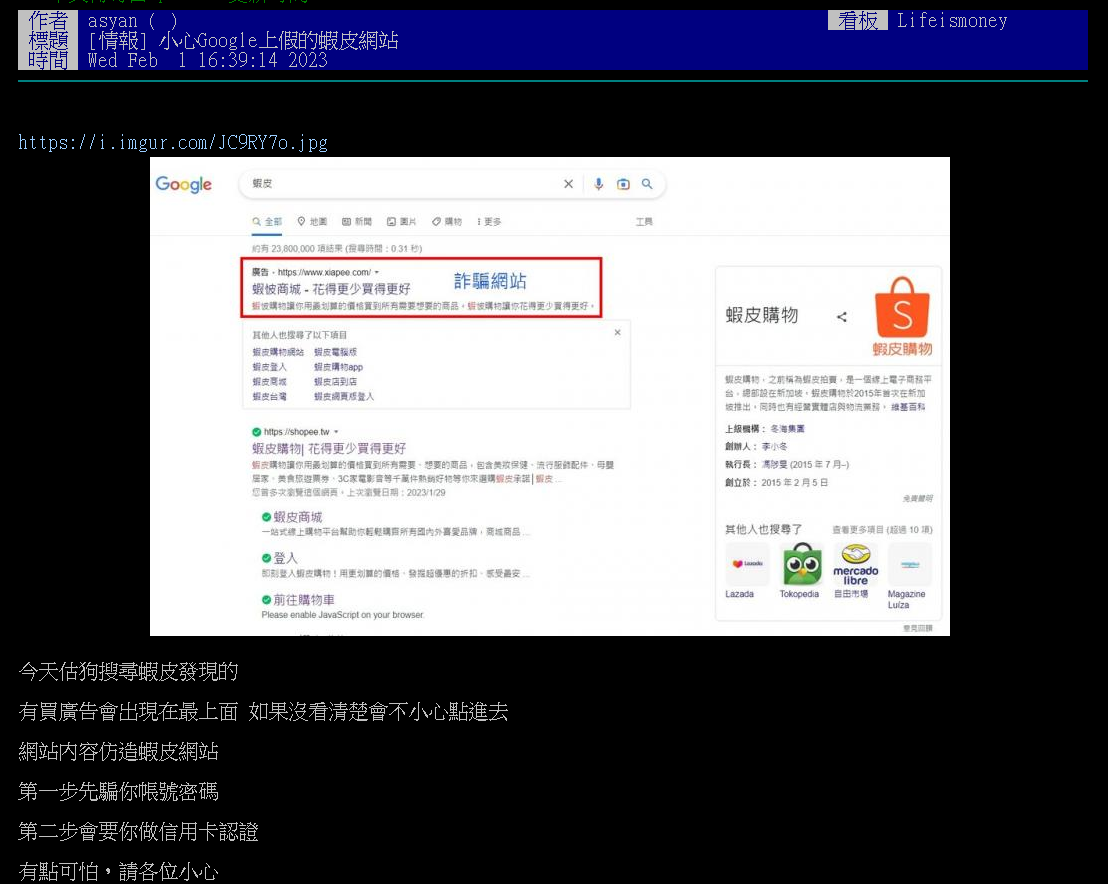Click the Magazine Luiza thumbnail
The height and width of the screenshot is (884, 1108).
pos(910,564)
